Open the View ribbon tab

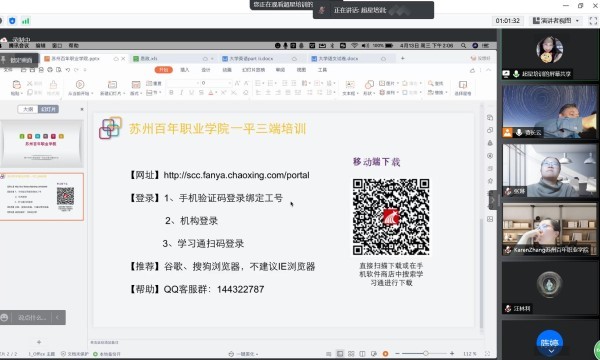[x=301, y=70]
